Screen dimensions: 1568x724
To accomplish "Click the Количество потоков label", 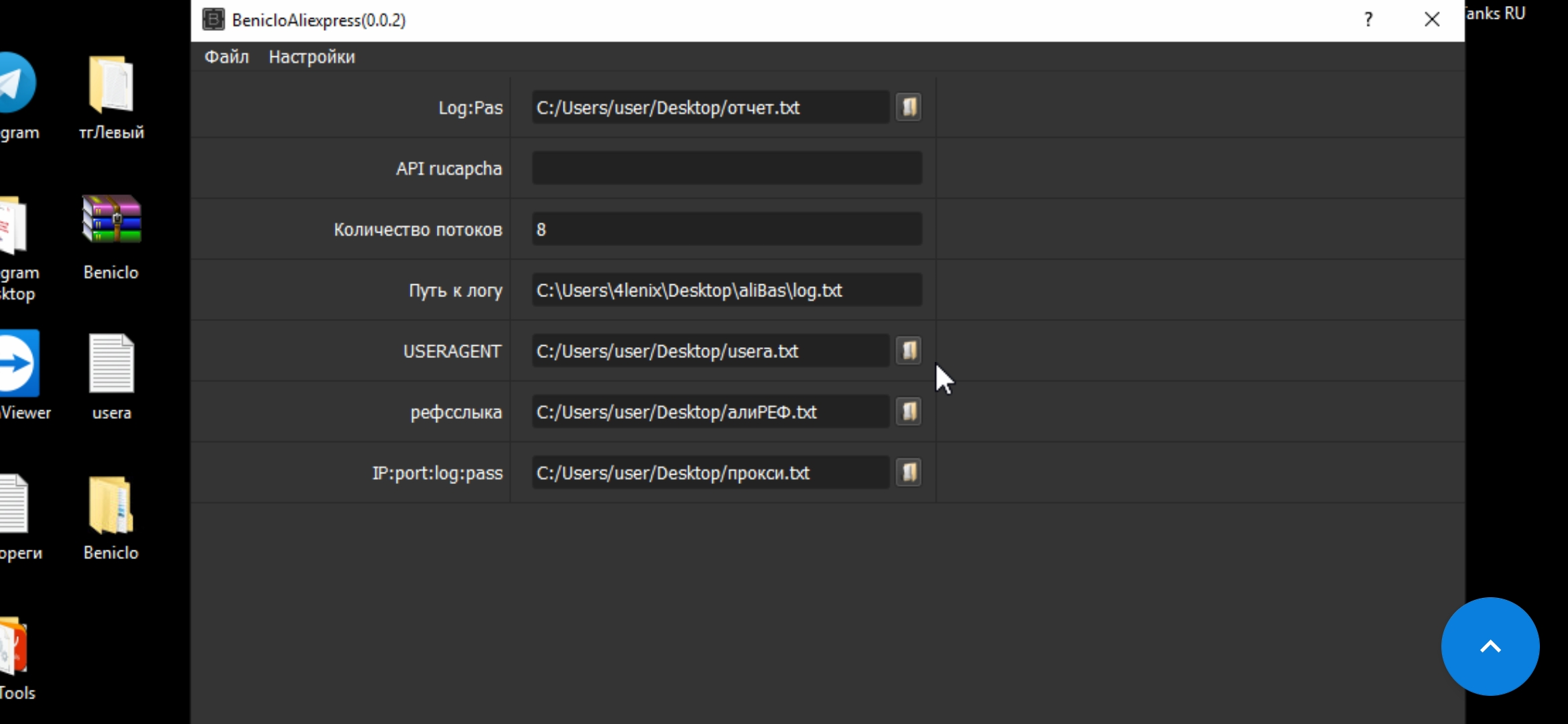I will [x=418, y=230].
